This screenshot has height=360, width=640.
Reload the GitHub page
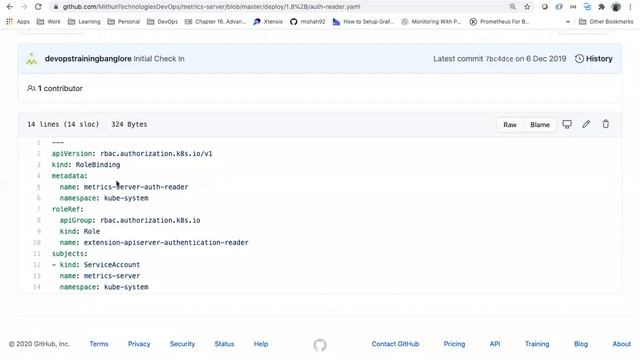tap(38, 7)
